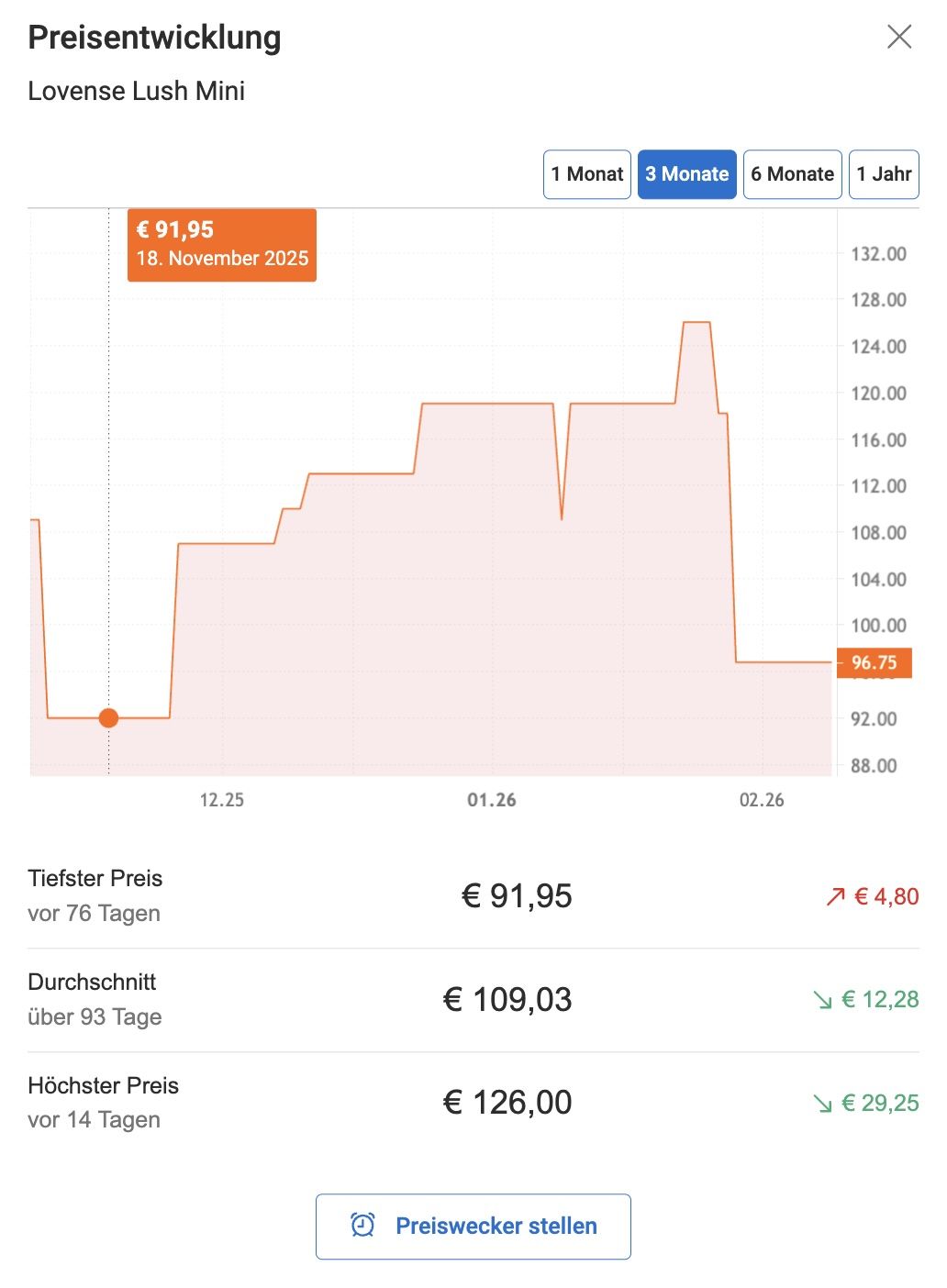The width and height of the screenshot is (947, 1288).
Task: Click the 01.26 date axis label
Action: click(492, 800)
